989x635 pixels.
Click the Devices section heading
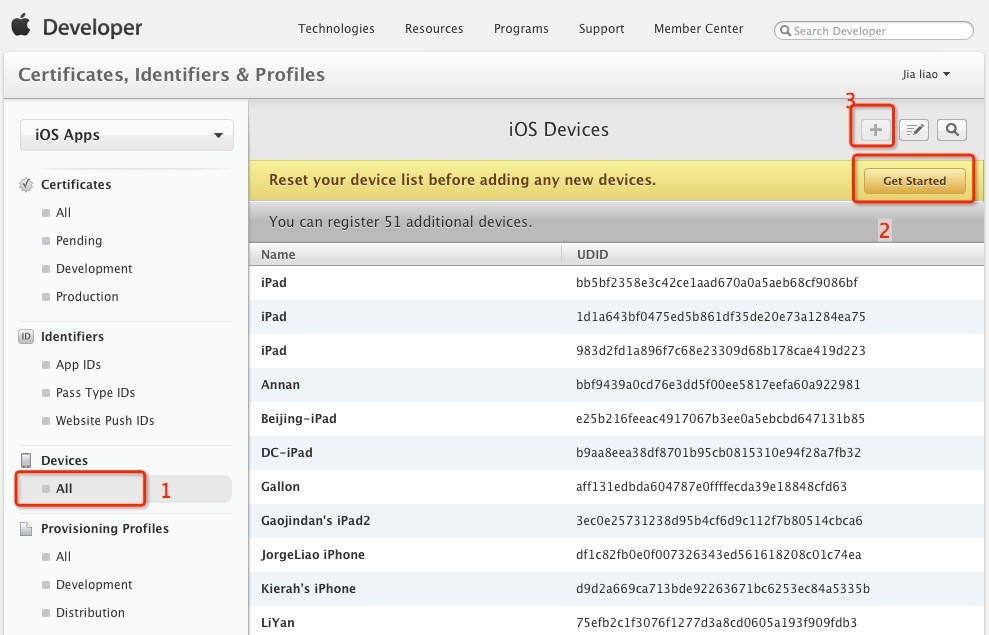[64, 460]
